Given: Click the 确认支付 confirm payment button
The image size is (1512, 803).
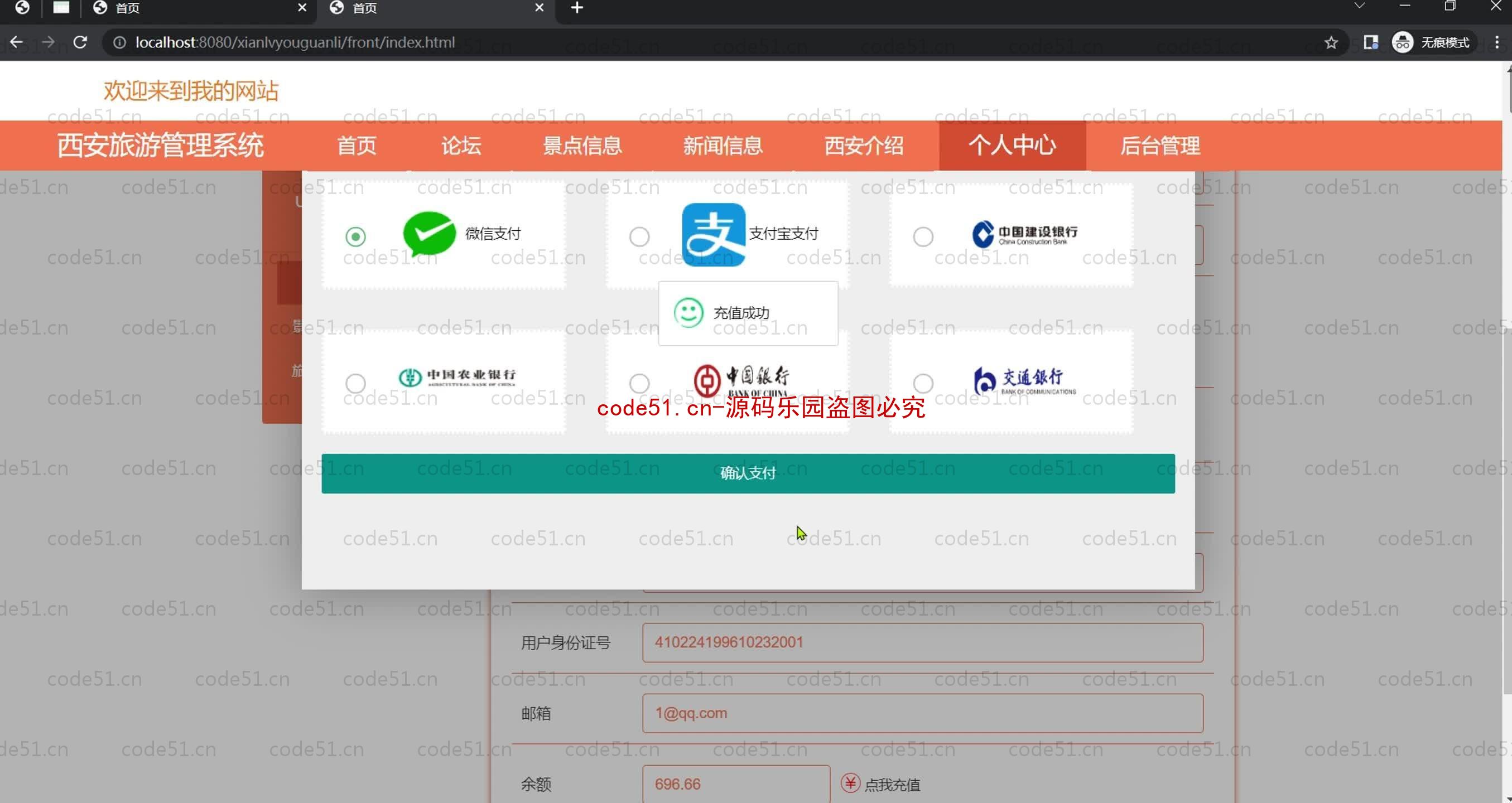Looking at the screenshot, I should coord(748,473).
